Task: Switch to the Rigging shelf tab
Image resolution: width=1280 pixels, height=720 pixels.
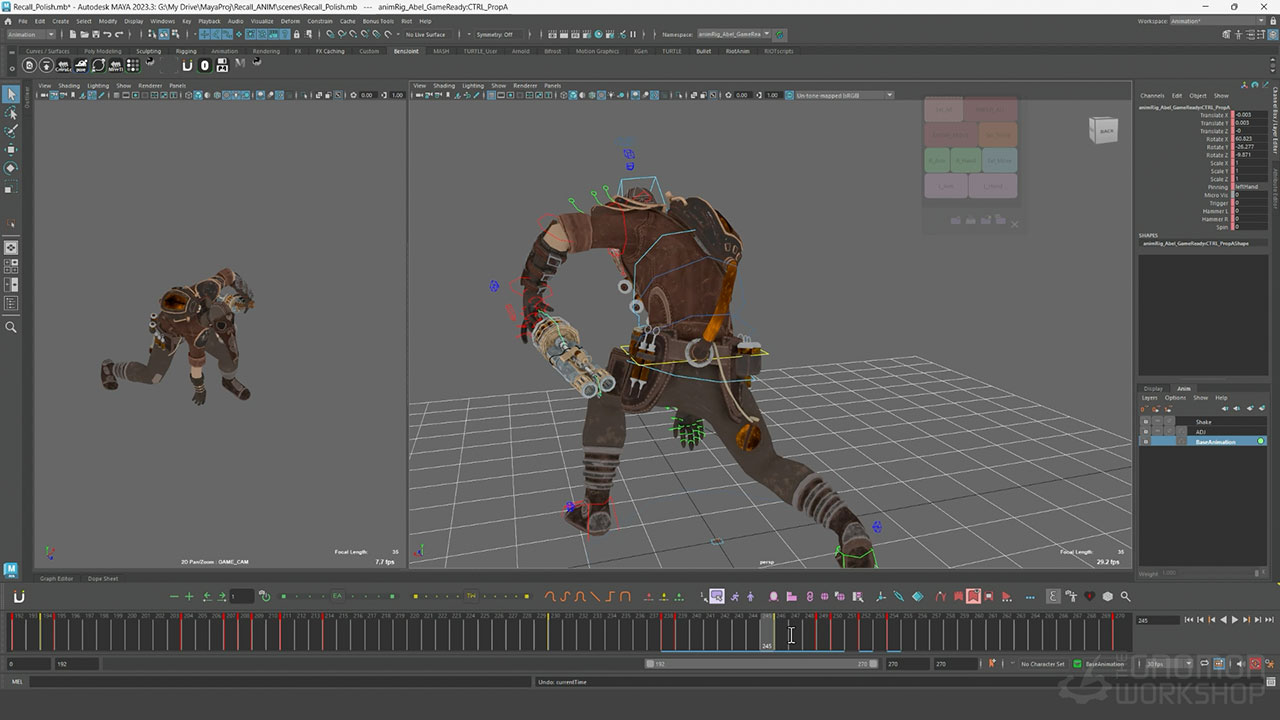Action: click(x=186, y=51)
